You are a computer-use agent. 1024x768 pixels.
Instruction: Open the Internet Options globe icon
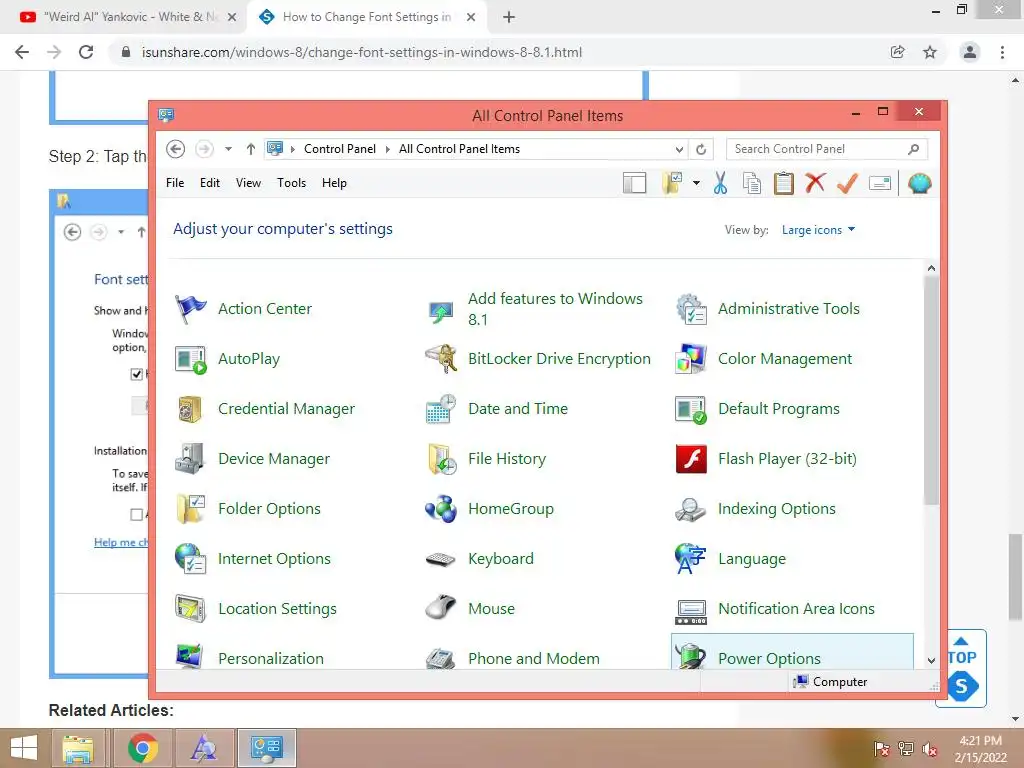[x=190, y=559]
